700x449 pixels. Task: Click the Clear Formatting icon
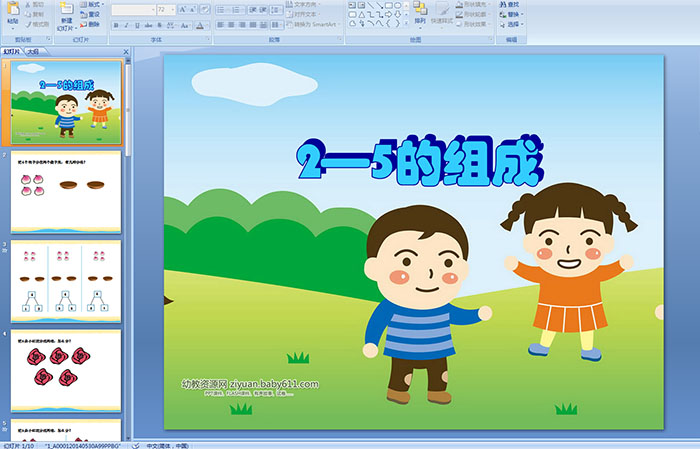coord(205,9)
